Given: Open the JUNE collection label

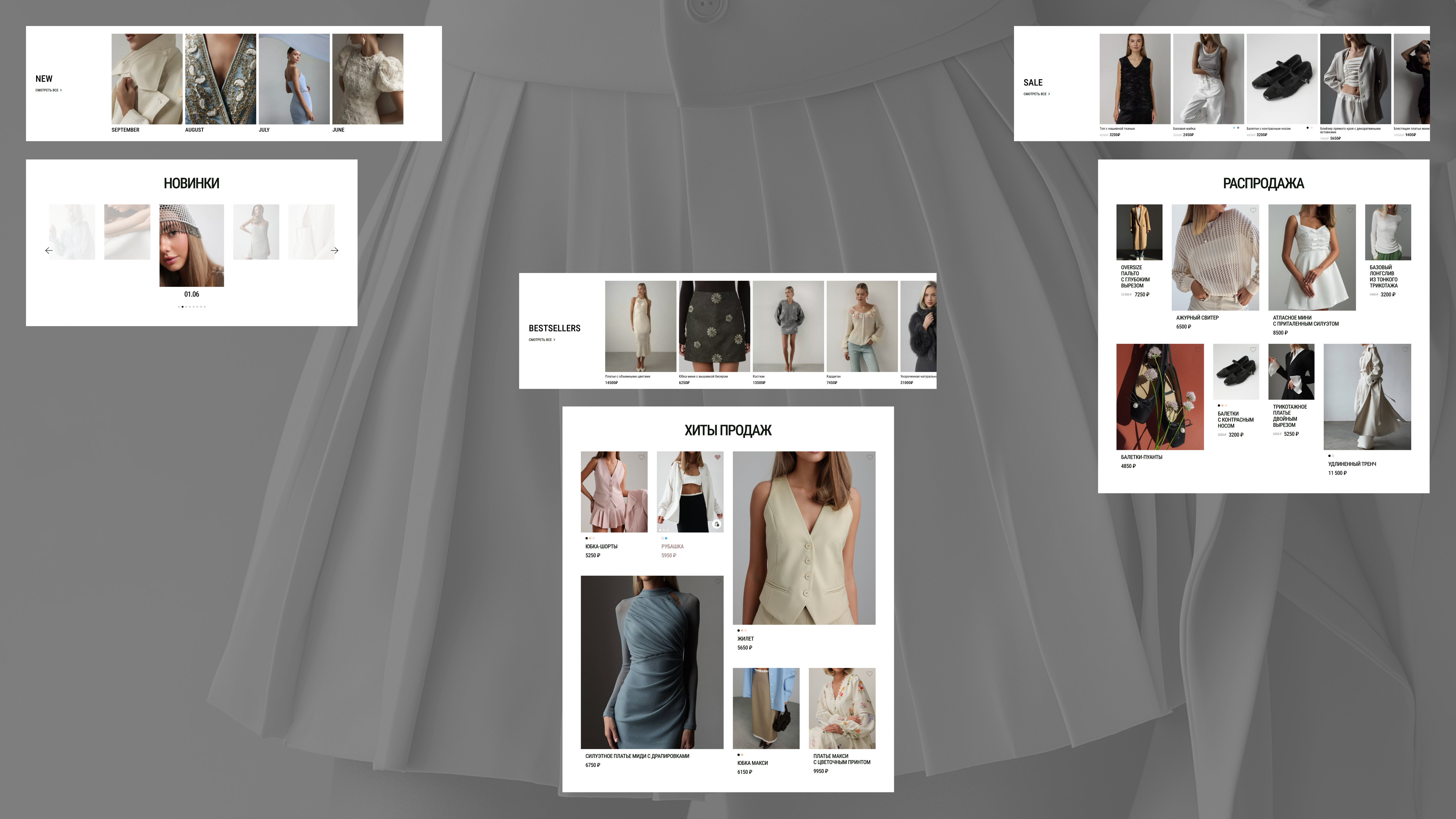Looking at the screenshot, I should (338, 130).
